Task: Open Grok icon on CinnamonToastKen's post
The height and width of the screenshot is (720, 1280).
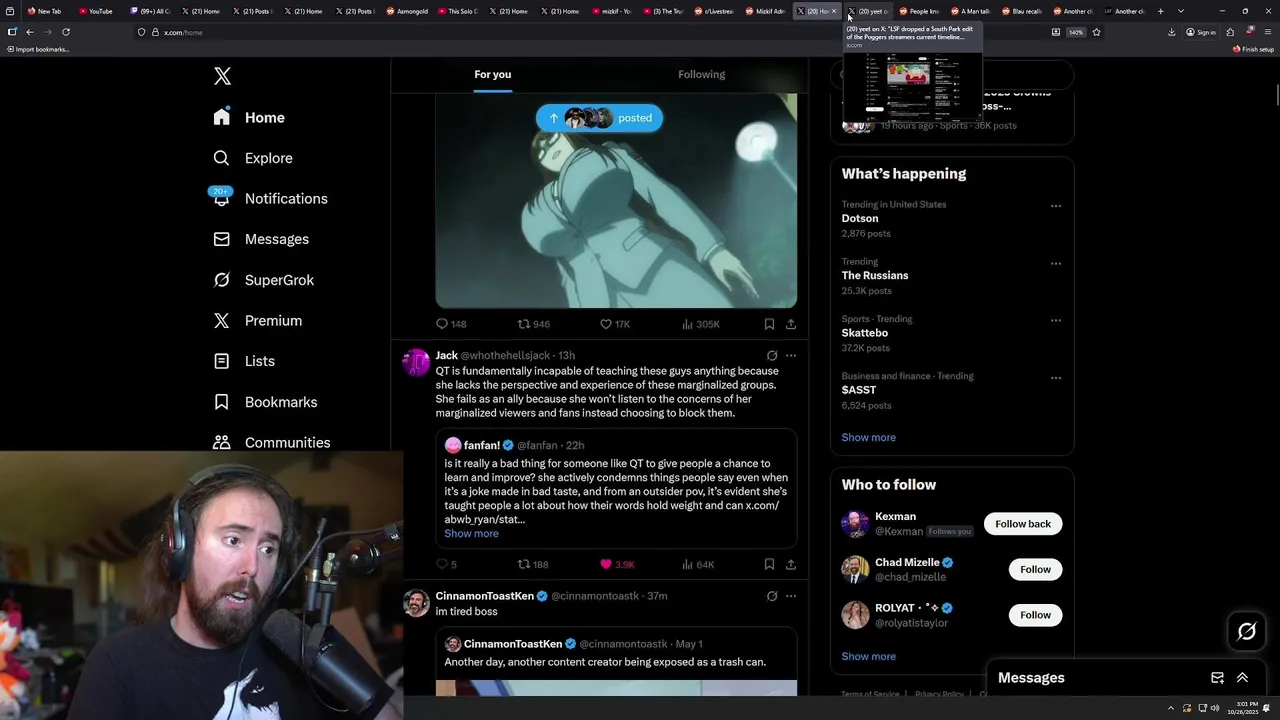Action: pyautogui.click(x=772, y=596)
